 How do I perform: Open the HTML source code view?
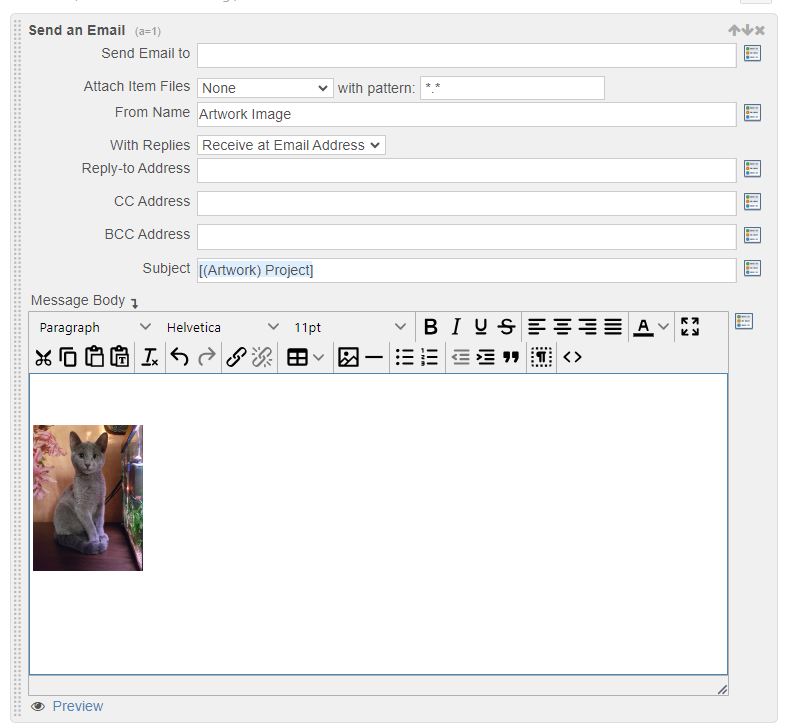(x=572, y=358)
